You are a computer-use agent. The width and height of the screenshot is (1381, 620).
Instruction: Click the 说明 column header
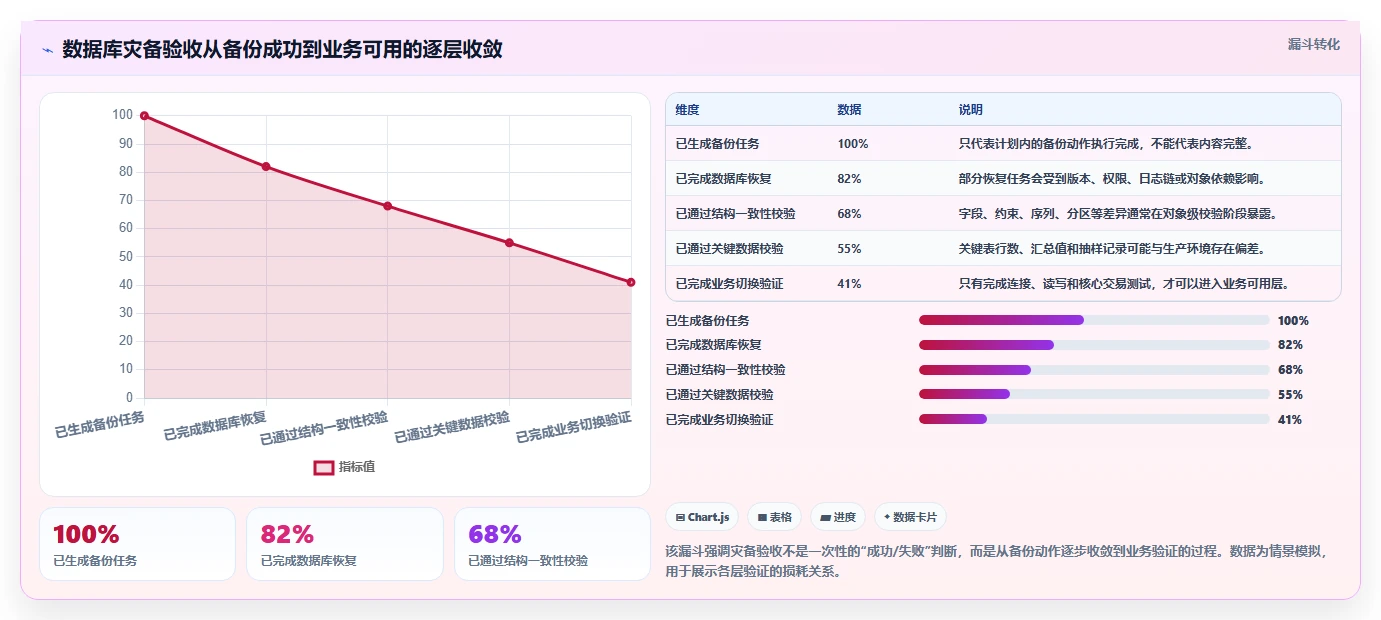coord(970,109)
